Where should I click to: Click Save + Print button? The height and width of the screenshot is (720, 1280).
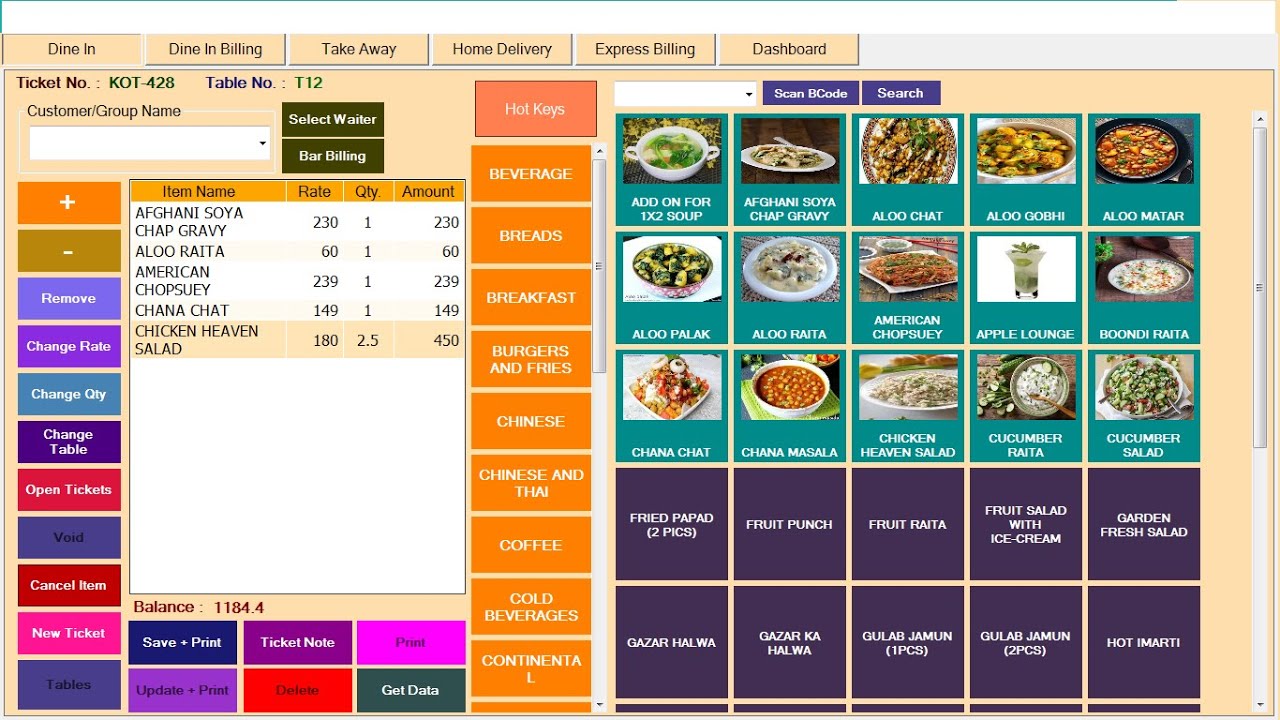182,643
